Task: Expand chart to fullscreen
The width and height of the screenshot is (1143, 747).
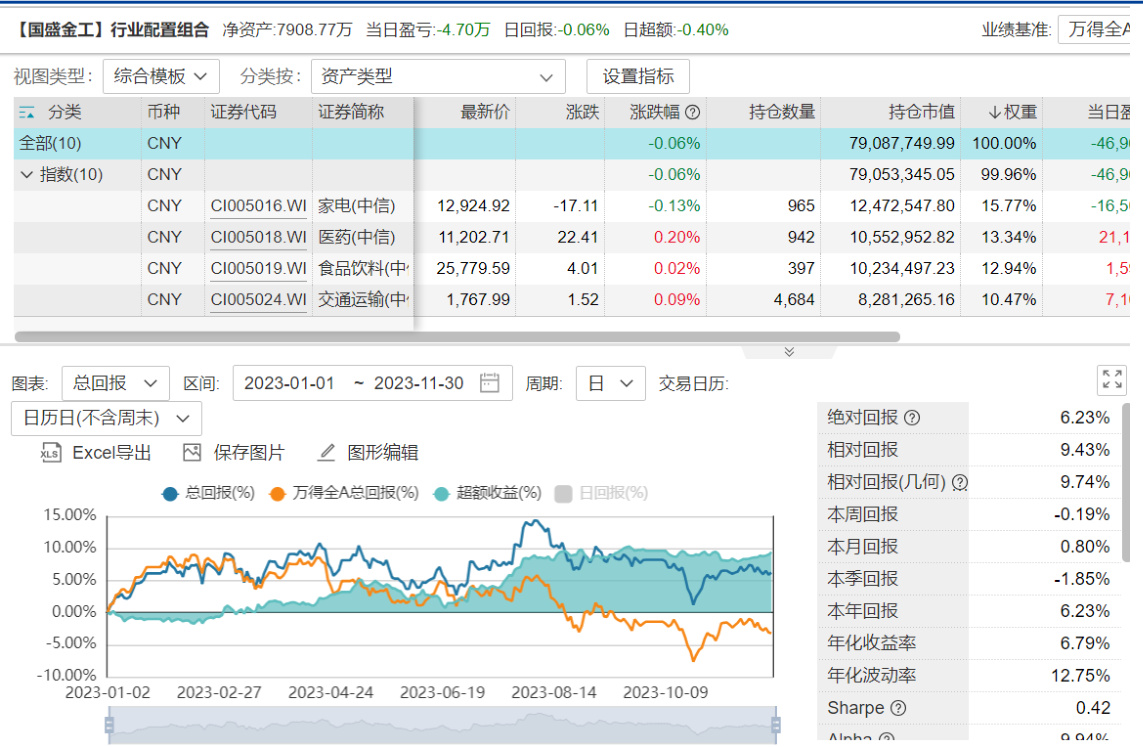Action: point(1111,379)
